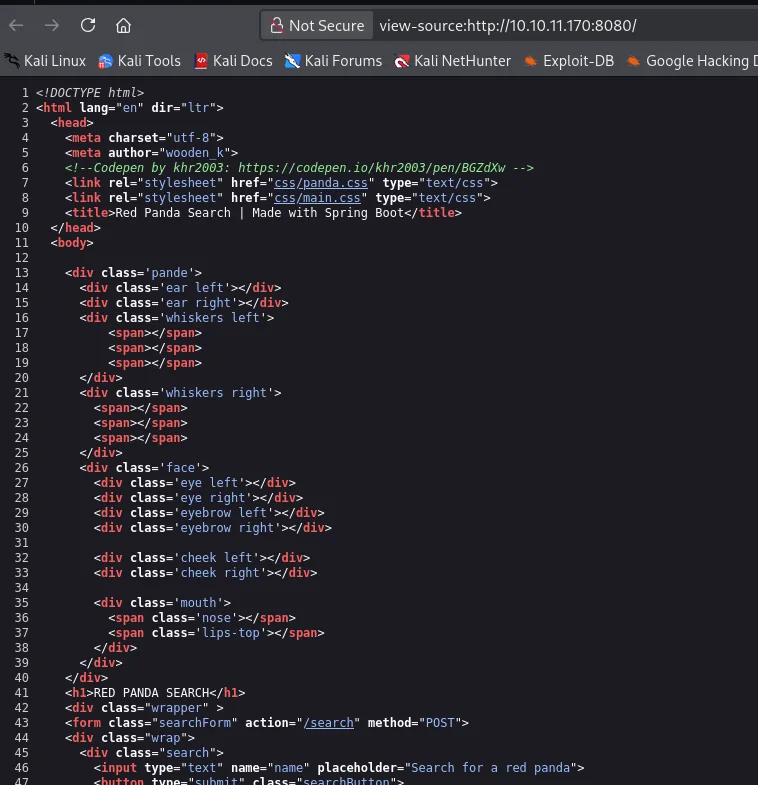Click the Kali NetHunter bookmark favicon
Screen dimensions: 758x785
click(x=402, y=61)
